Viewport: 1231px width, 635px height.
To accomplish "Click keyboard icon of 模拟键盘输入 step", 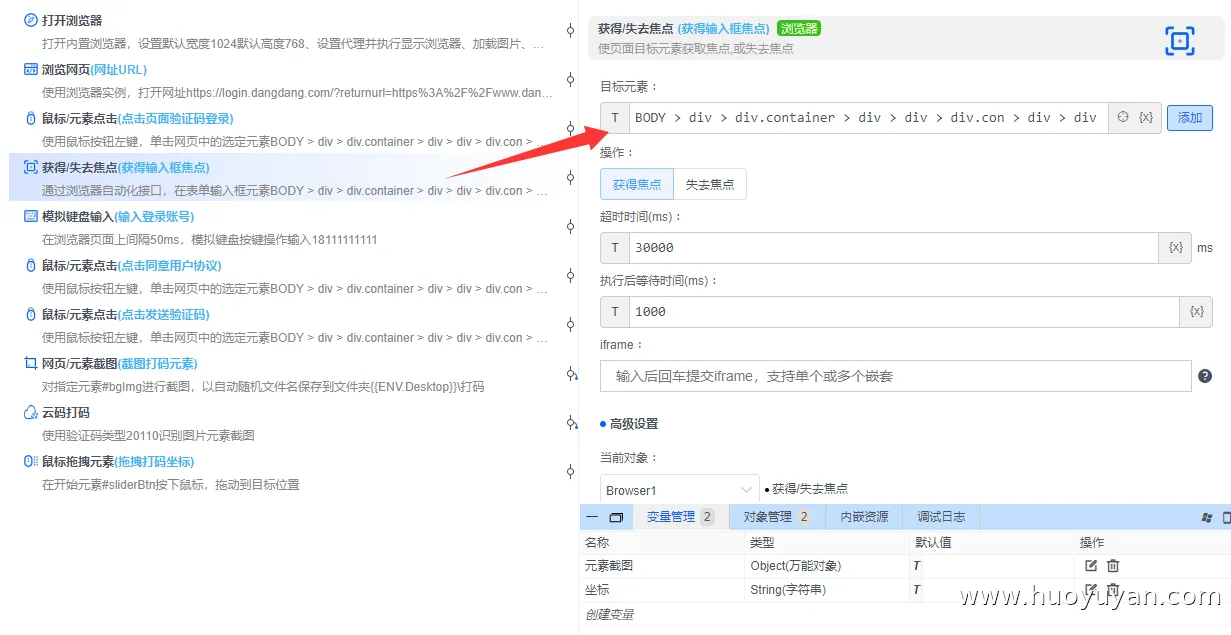I will [x=31, y=216].
